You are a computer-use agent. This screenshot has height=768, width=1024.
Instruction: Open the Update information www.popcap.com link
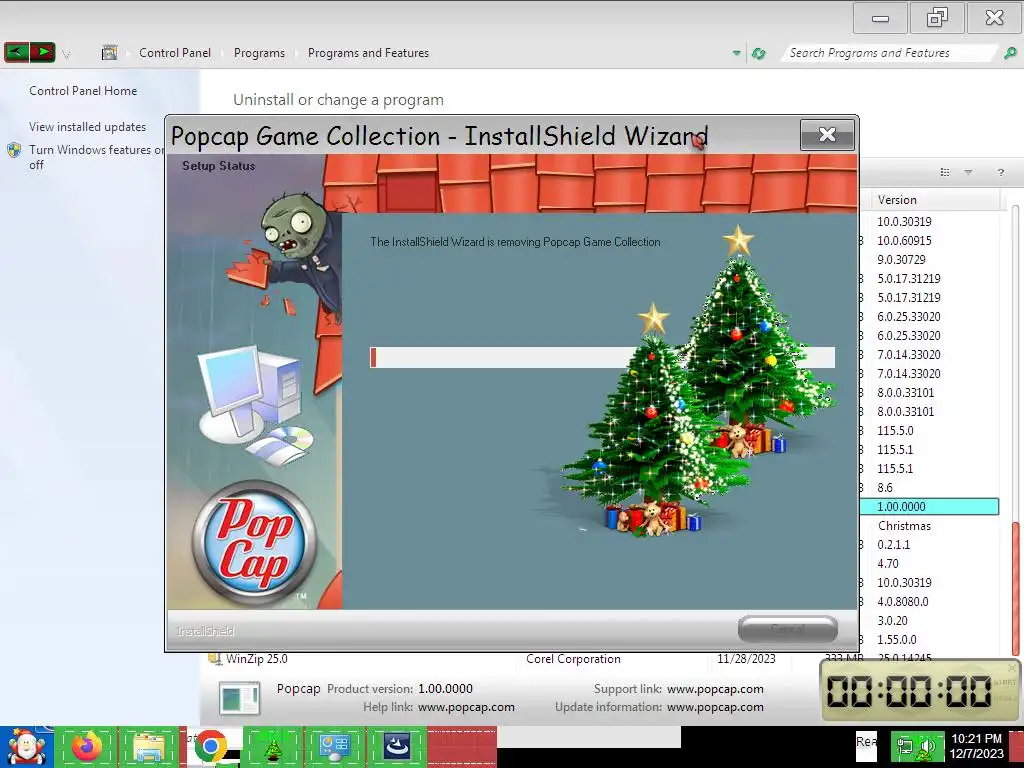(715, 707)
